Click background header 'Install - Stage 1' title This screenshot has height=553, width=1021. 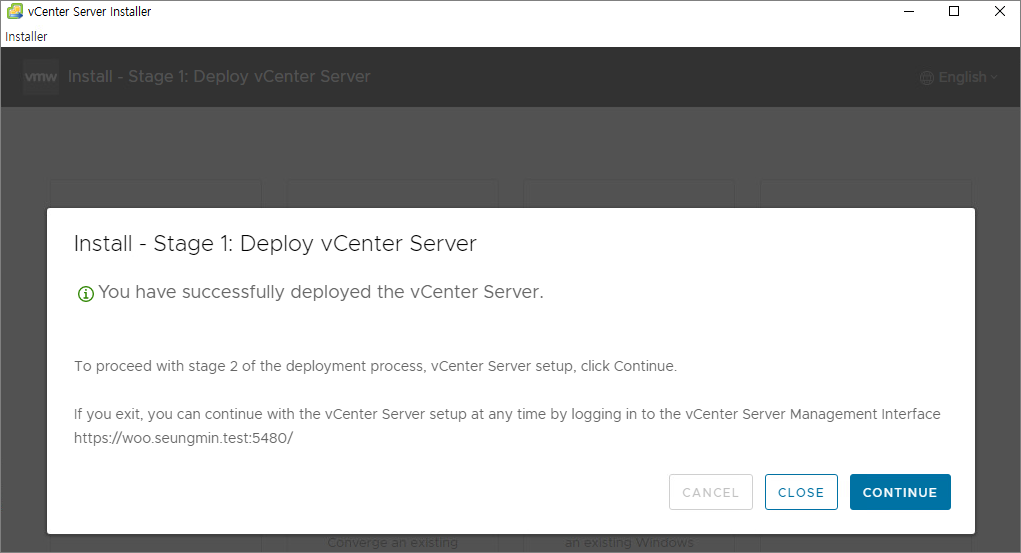click(219, 76)
